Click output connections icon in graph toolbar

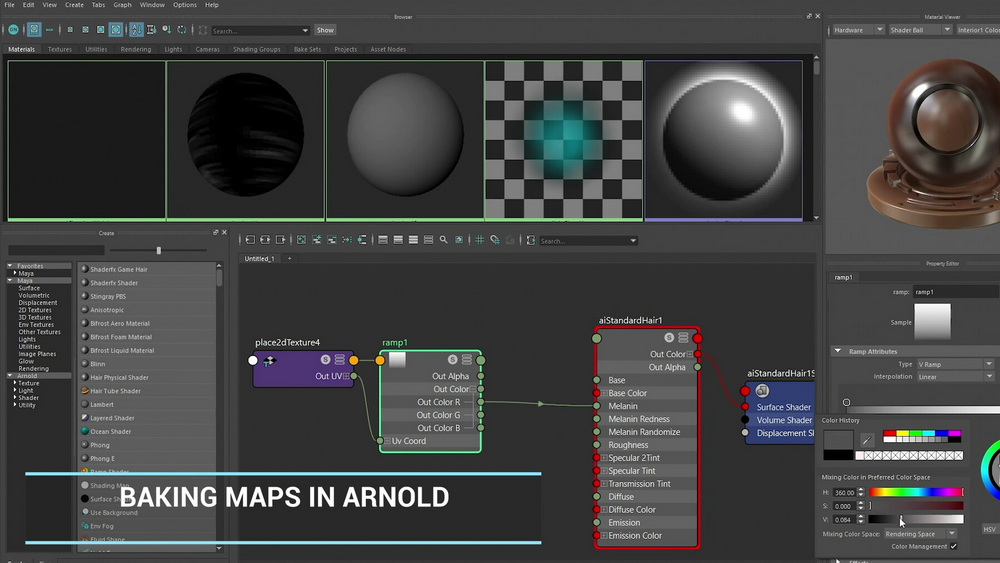[x=281, y=240]
